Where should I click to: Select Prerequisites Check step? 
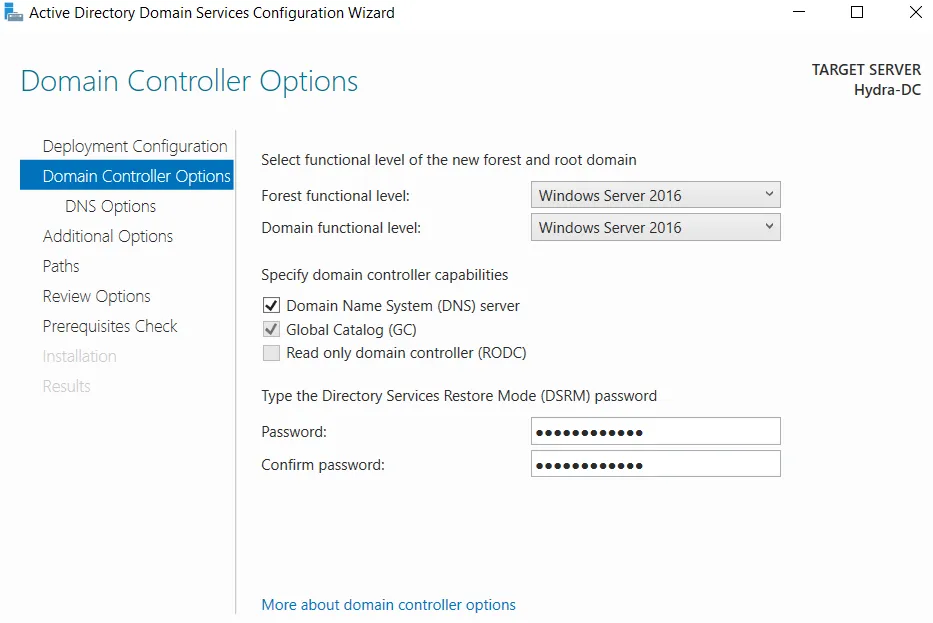110,326
